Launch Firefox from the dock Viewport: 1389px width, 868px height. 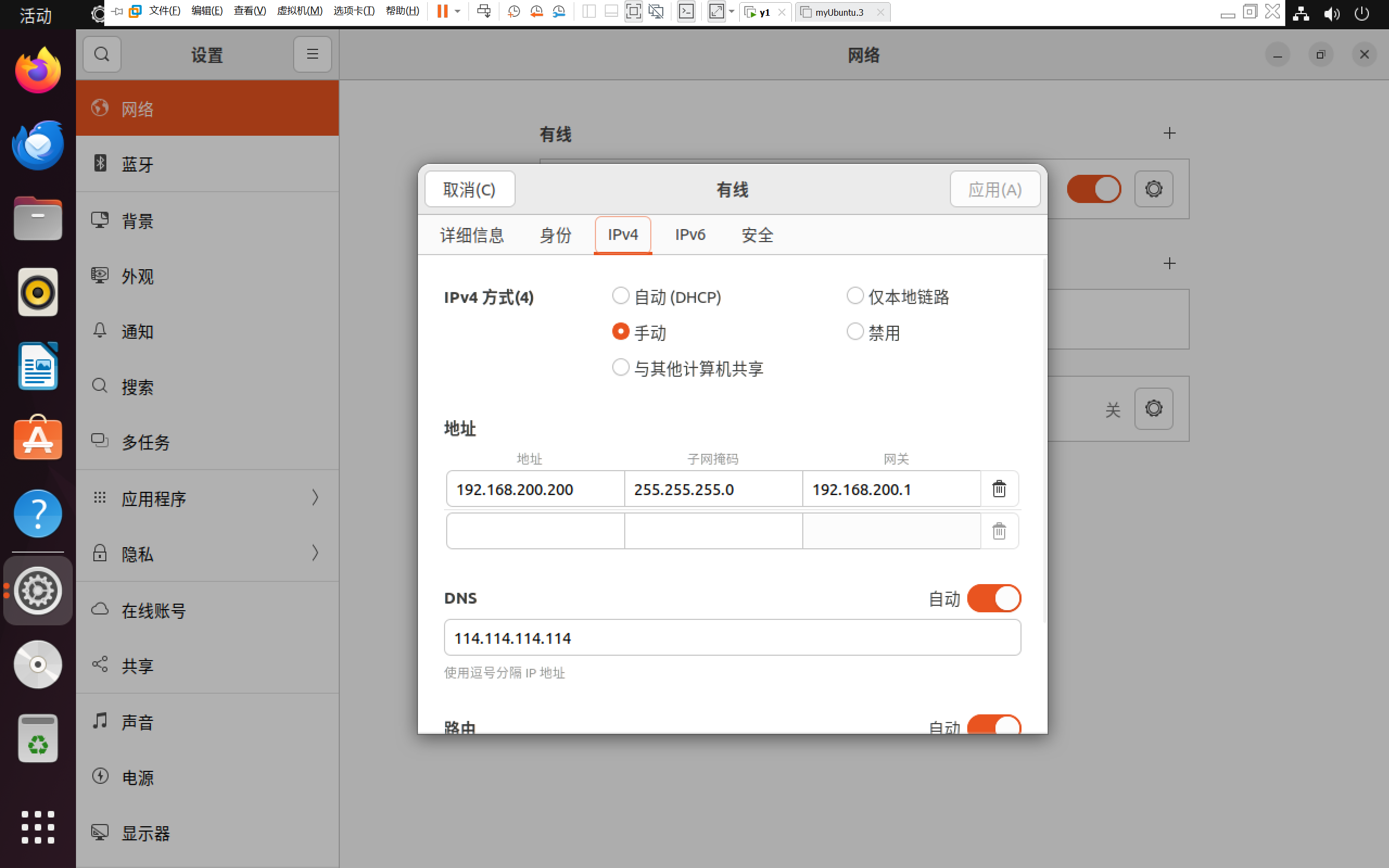[38, 71]
